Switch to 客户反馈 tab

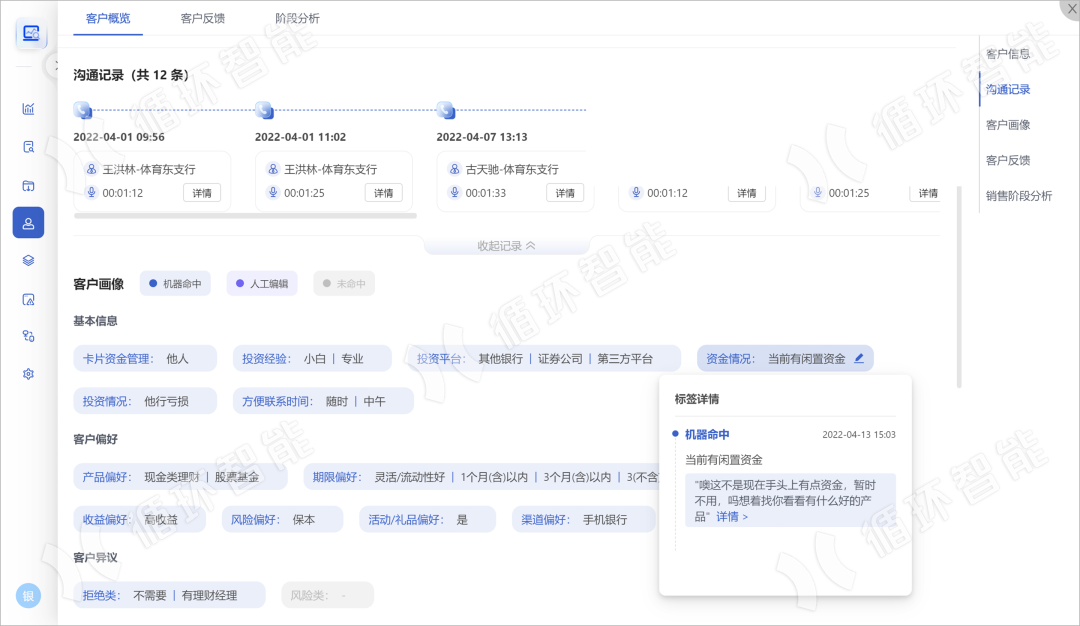tap(202, 19)
